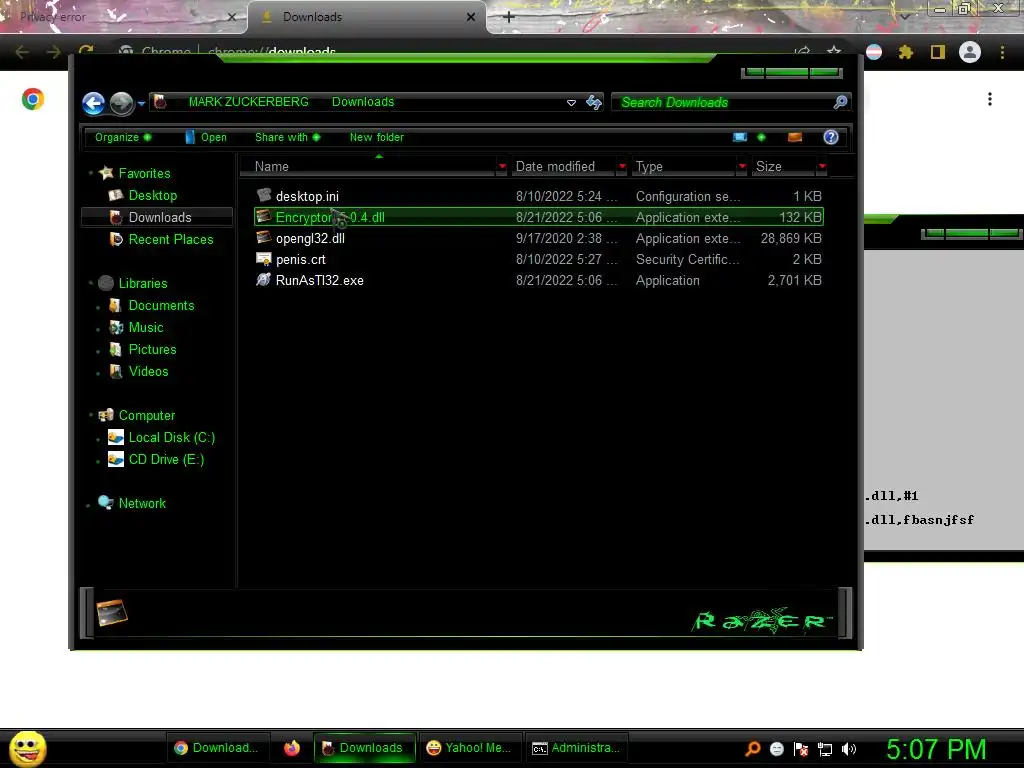Click the certificate icon of penis.crt

point(264,259)
